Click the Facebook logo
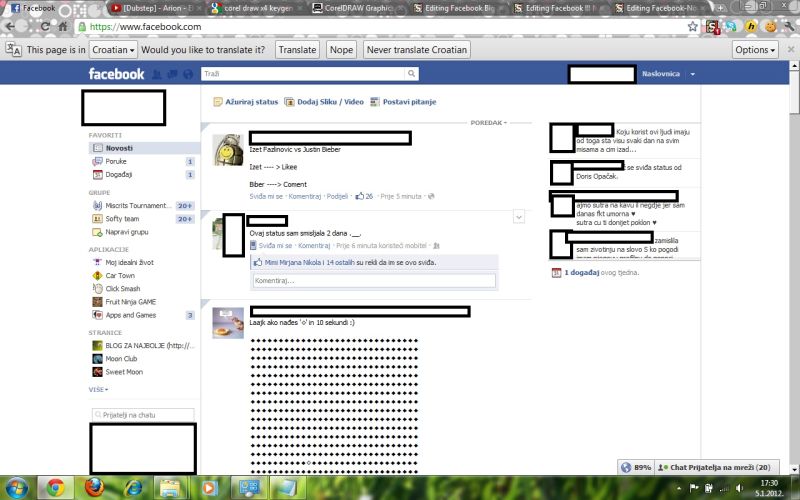800x500 pixels. (116, 74)
